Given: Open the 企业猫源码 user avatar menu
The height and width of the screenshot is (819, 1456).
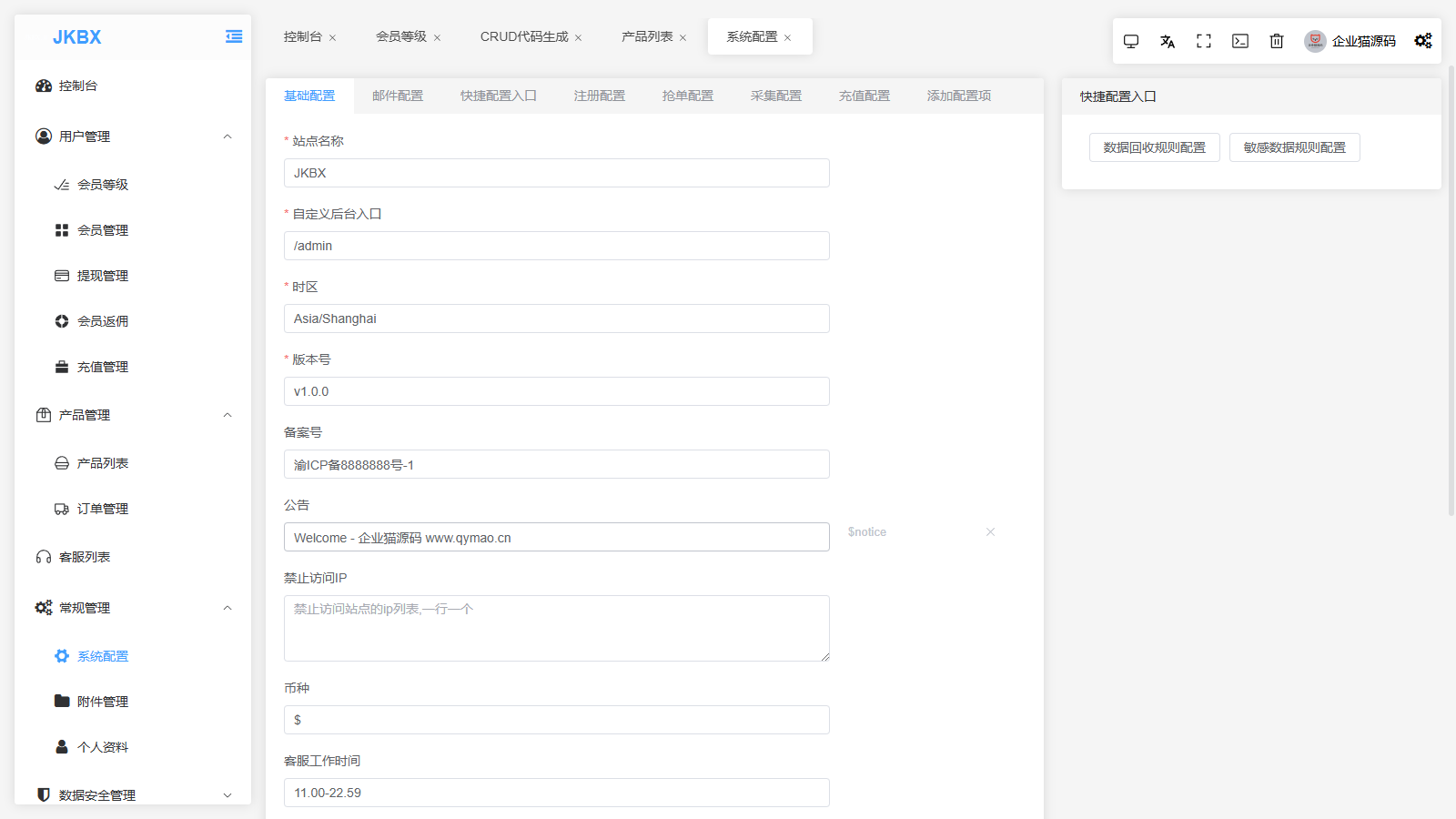Looking at the screenshot, I should coord(1350,41).
